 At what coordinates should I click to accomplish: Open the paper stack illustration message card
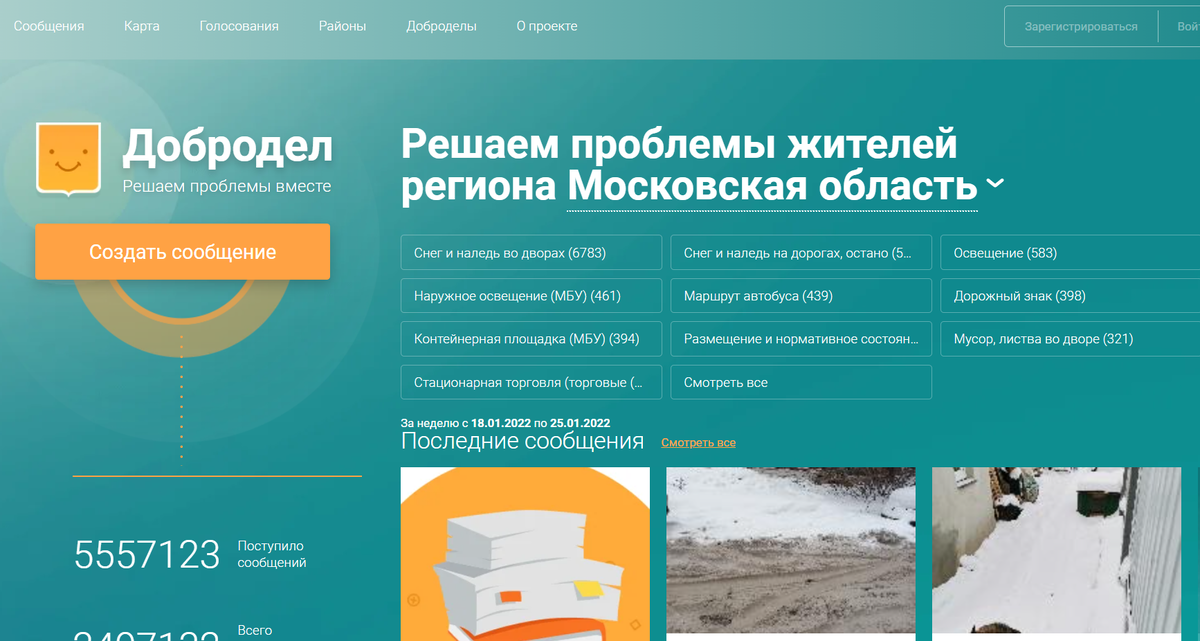(525, 554)
